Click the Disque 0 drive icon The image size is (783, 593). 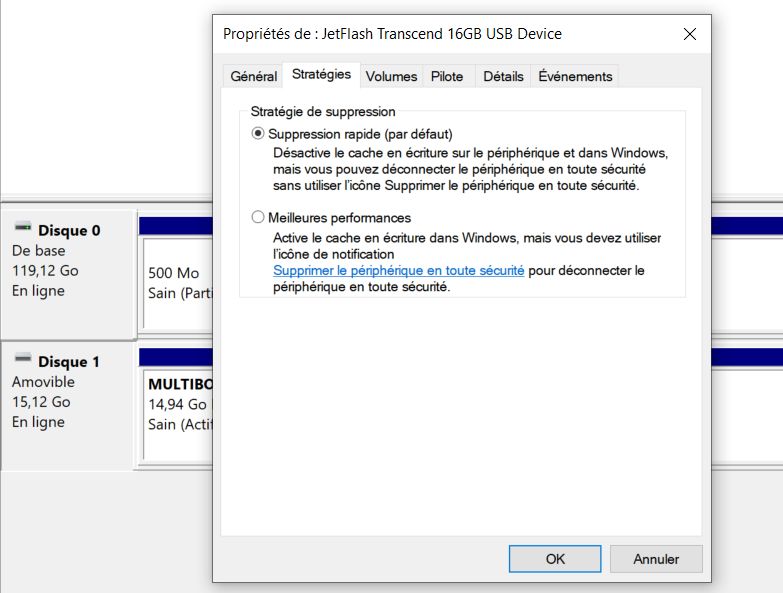(22, 228)
